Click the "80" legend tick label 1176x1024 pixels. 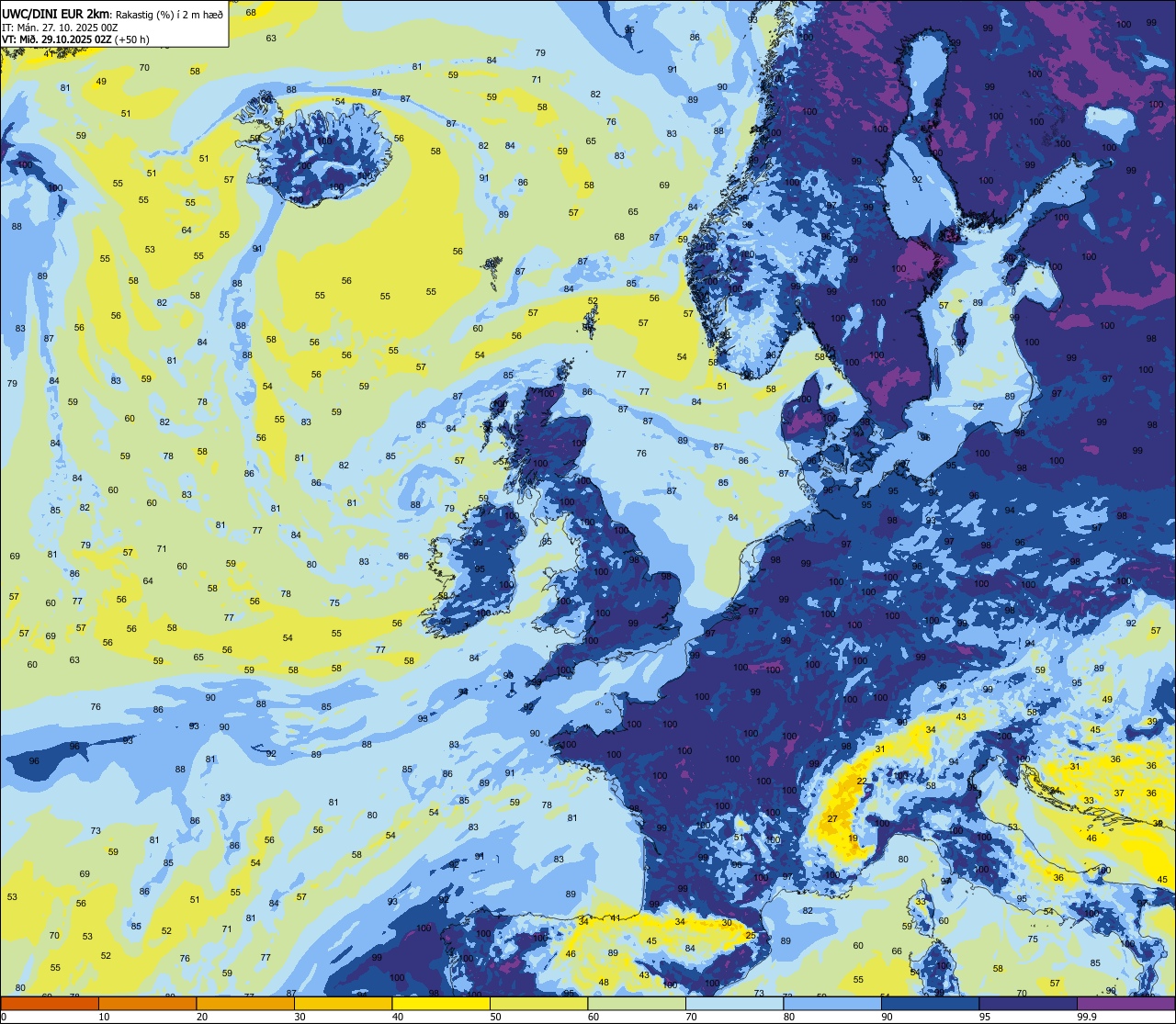point(789,1017)
